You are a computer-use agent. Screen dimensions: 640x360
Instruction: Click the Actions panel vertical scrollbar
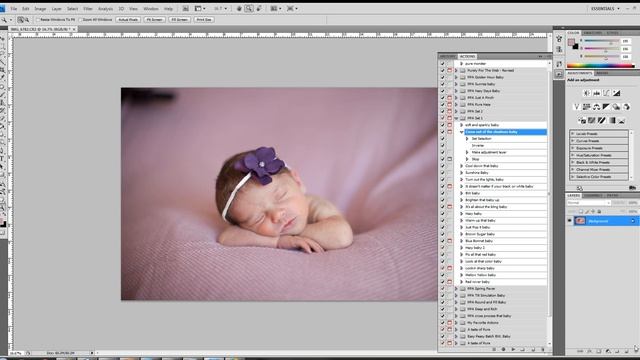[549, 194]
